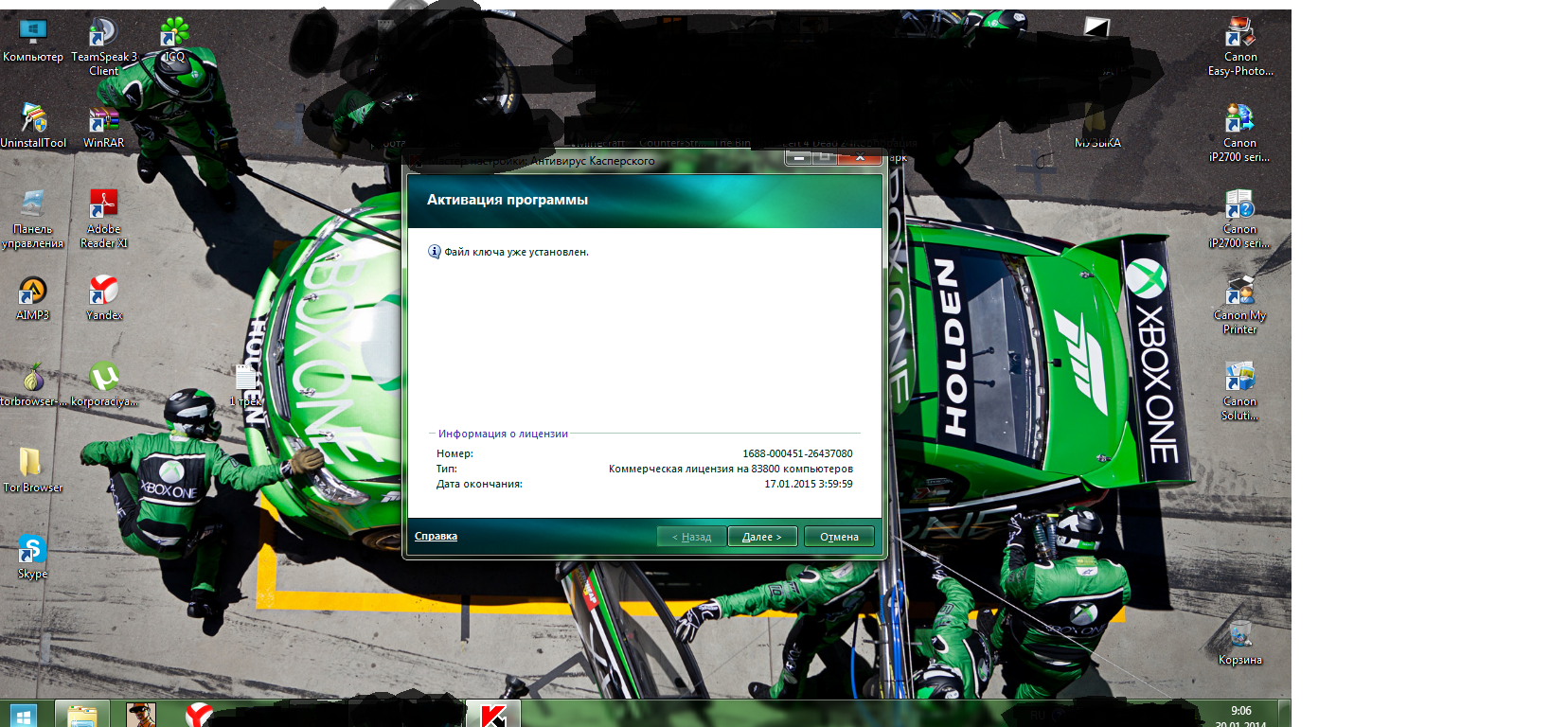
Task: Click the disabled Назад button
Action: coord(691,537)
